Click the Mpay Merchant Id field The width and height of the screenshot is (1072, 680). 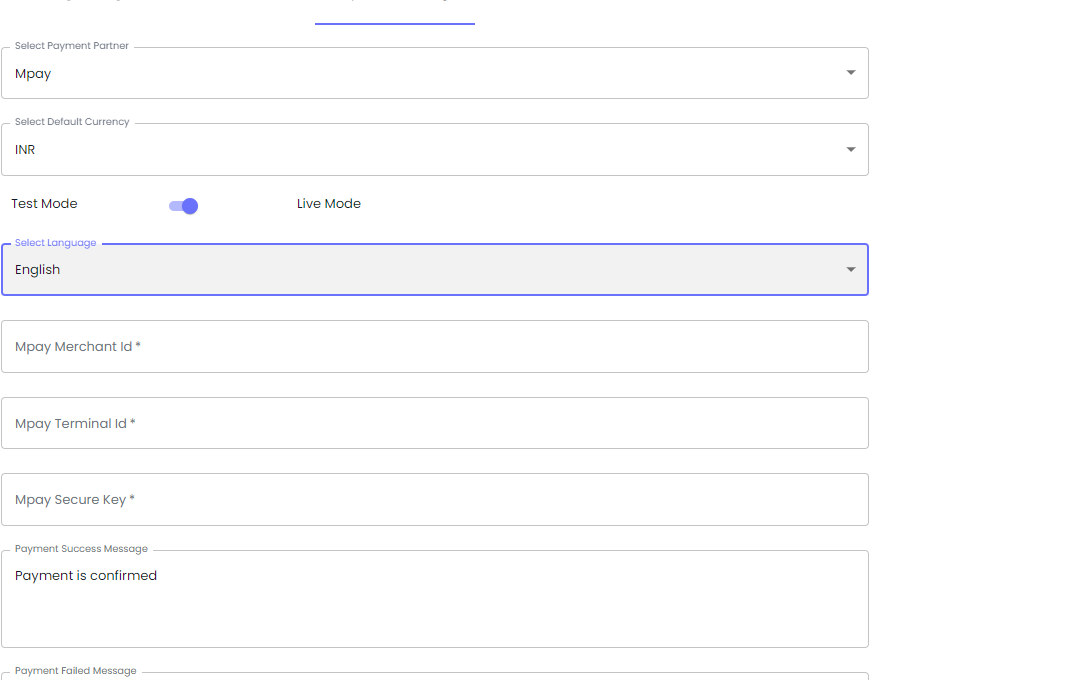[434, 347]
